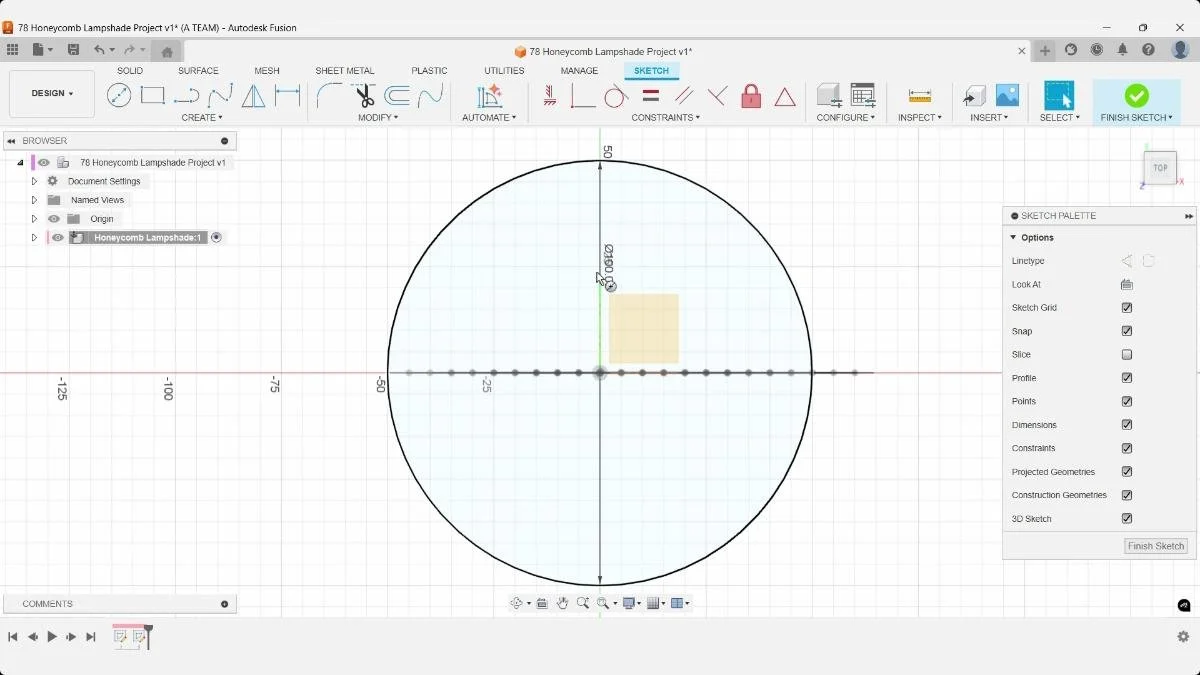Toggle the Dimensions checkbox
Screen dimensions: 1200x675
tap(1127, 425)
